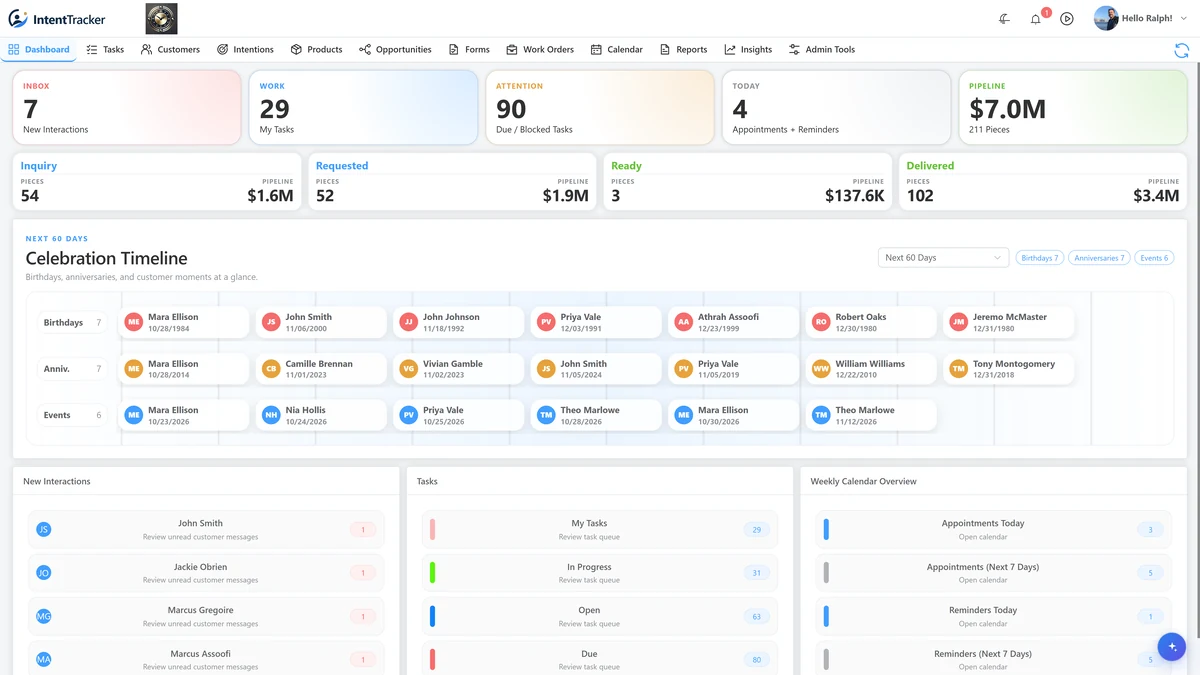The image size is (1200, 675).
Task: Open Work Orders in navigation
Action: tap(540, 49)
